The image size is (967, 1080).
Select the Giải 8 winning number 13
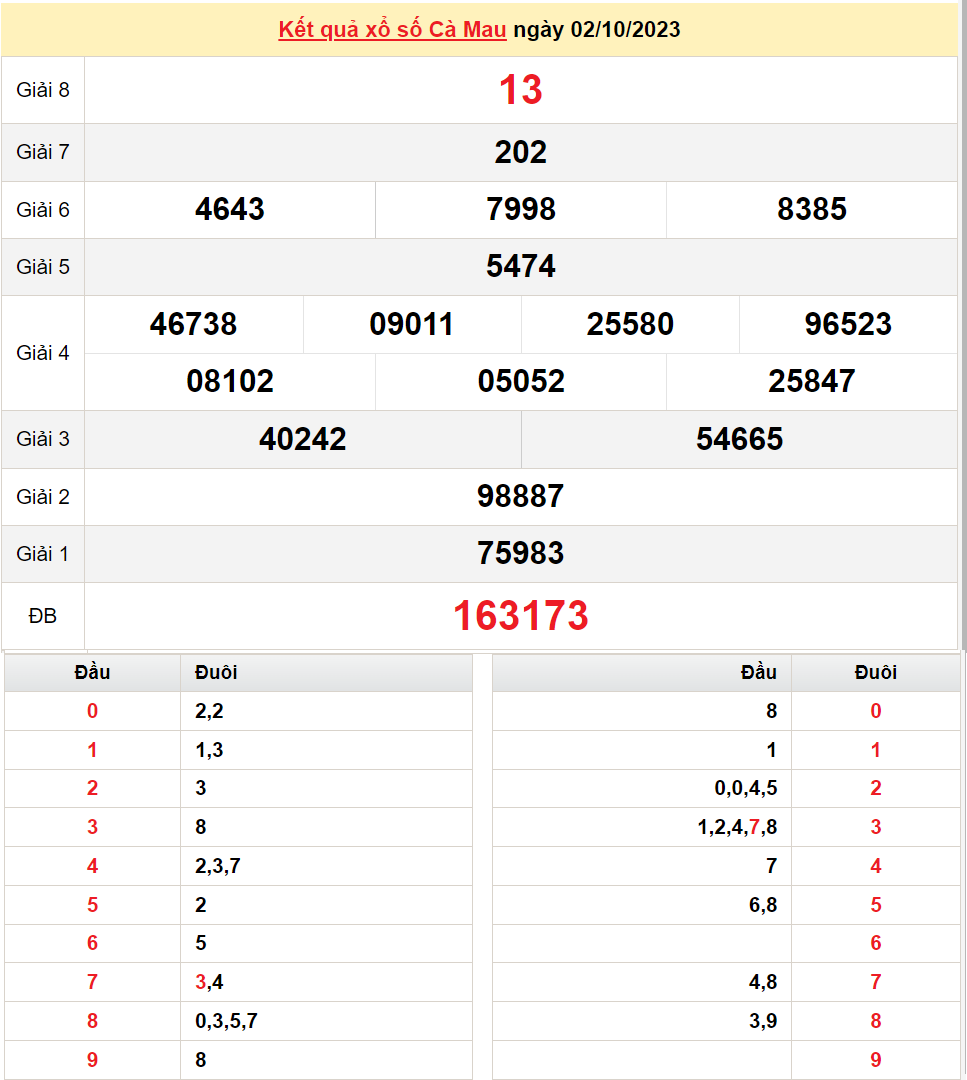click(520, 90)
